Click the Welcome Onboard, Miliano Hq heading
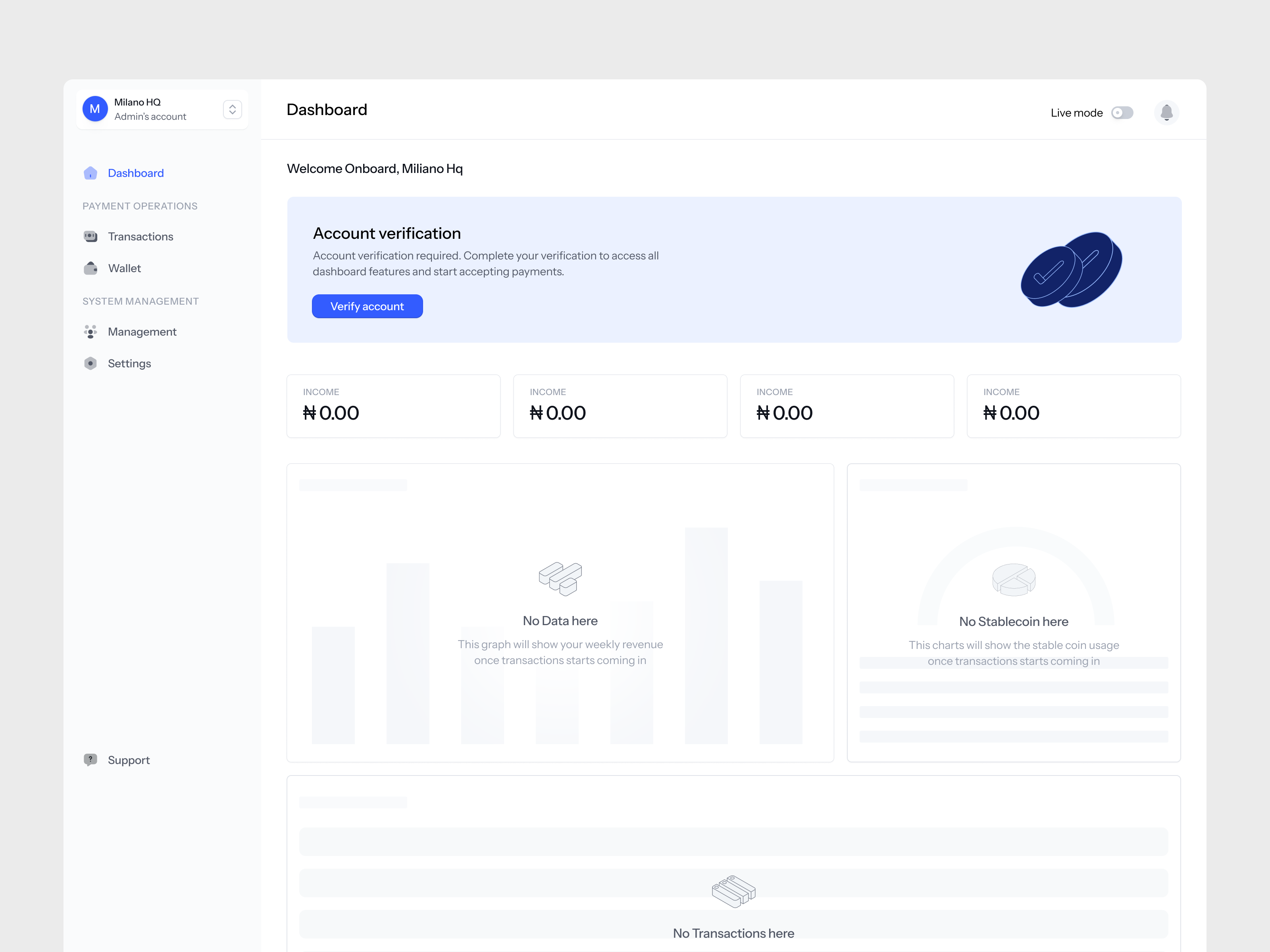Image resolution: width=1270 pixels, height=952 pixels. click(x=375, y=168)
